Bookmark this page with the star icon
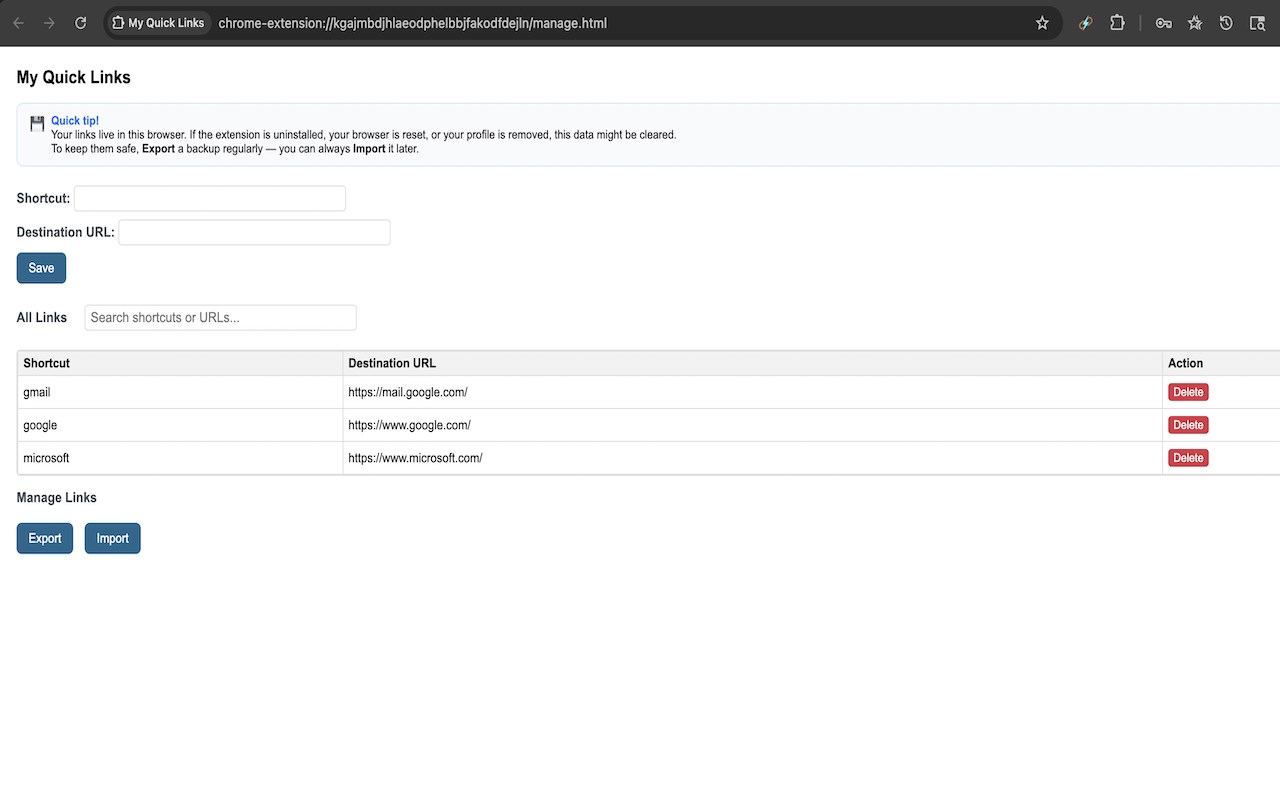1280x800 pixels. 1042,23
